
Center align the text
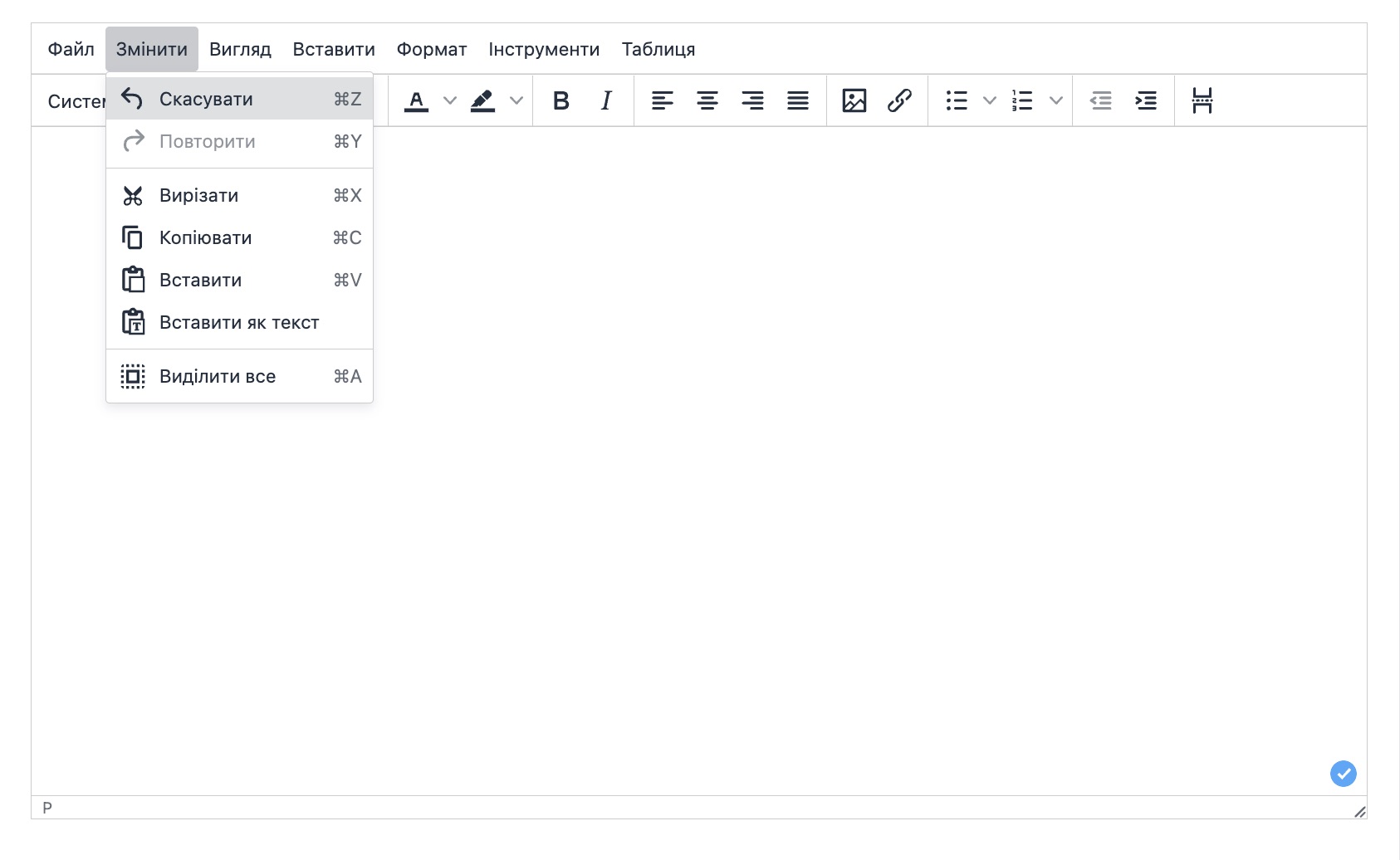[x=707, y=100]
